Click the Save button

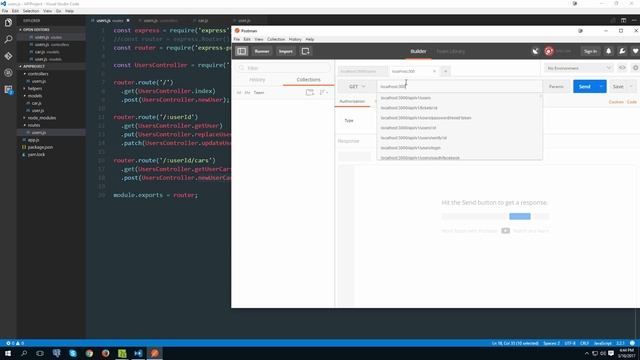point(618,87)
